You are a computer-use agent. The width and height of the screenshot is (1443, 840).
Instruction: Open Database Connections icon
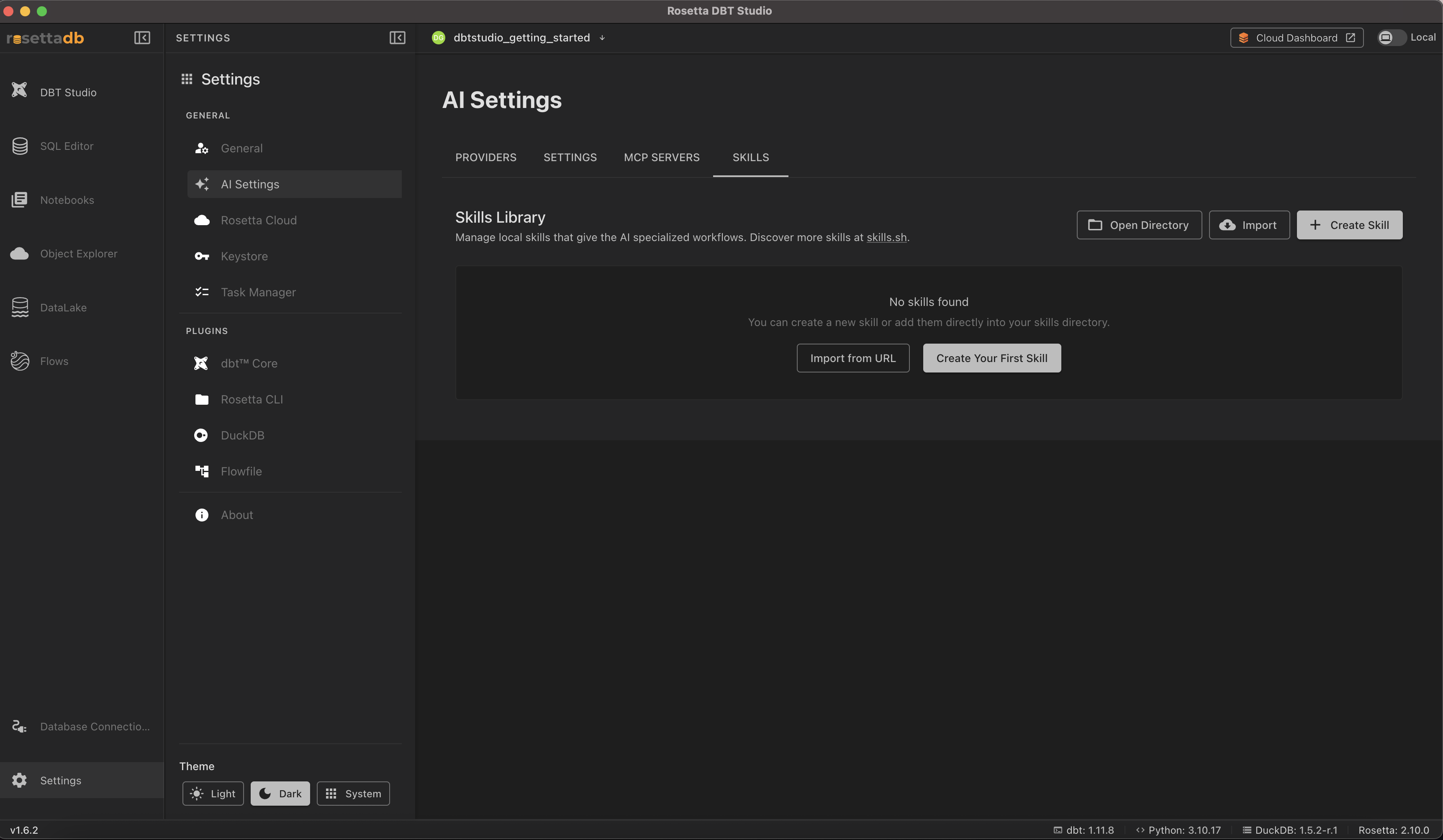[20, 726]
